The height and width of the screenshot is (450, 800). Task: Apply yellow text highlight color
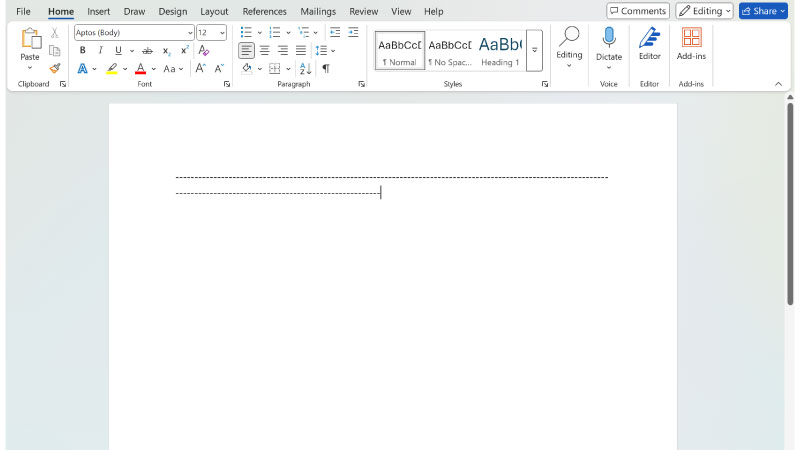112,68
